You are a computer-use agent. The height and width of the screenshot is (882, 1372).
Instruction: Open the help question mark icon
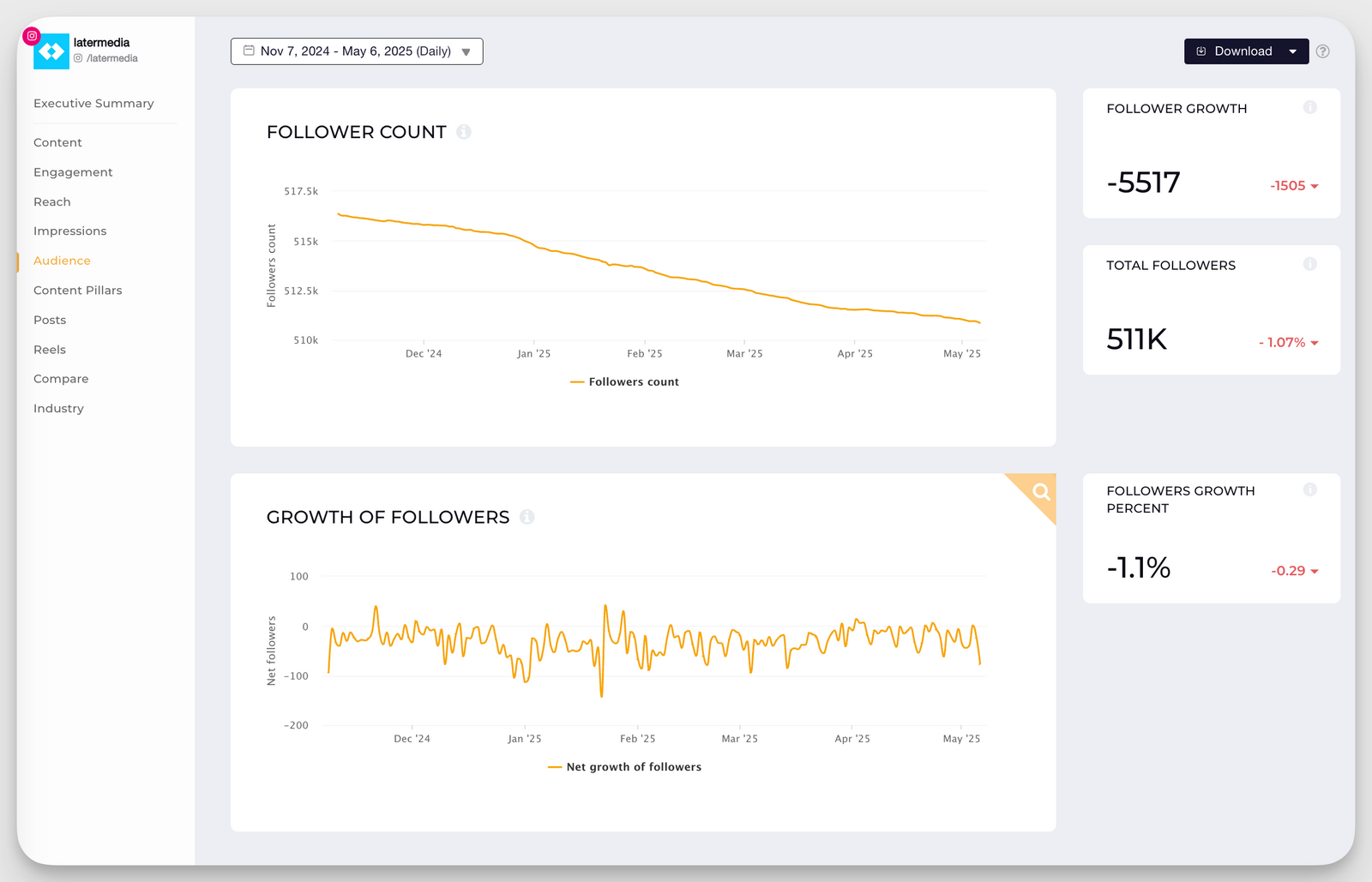(x=1323, y=51)
